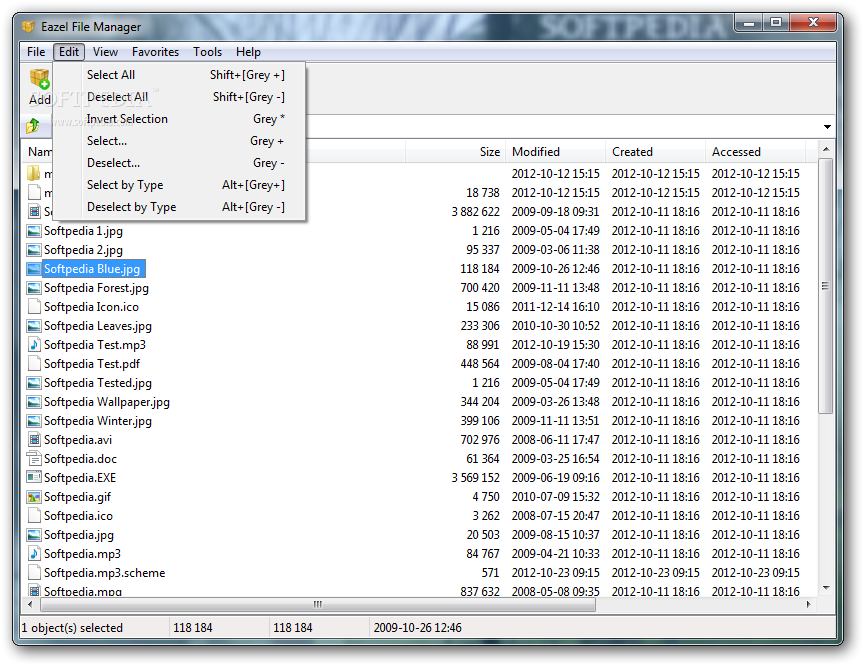This screenshot has width=864, height=666.
Task: Click video icon of Softpedia.avi
Action: [x=34, y=440]
